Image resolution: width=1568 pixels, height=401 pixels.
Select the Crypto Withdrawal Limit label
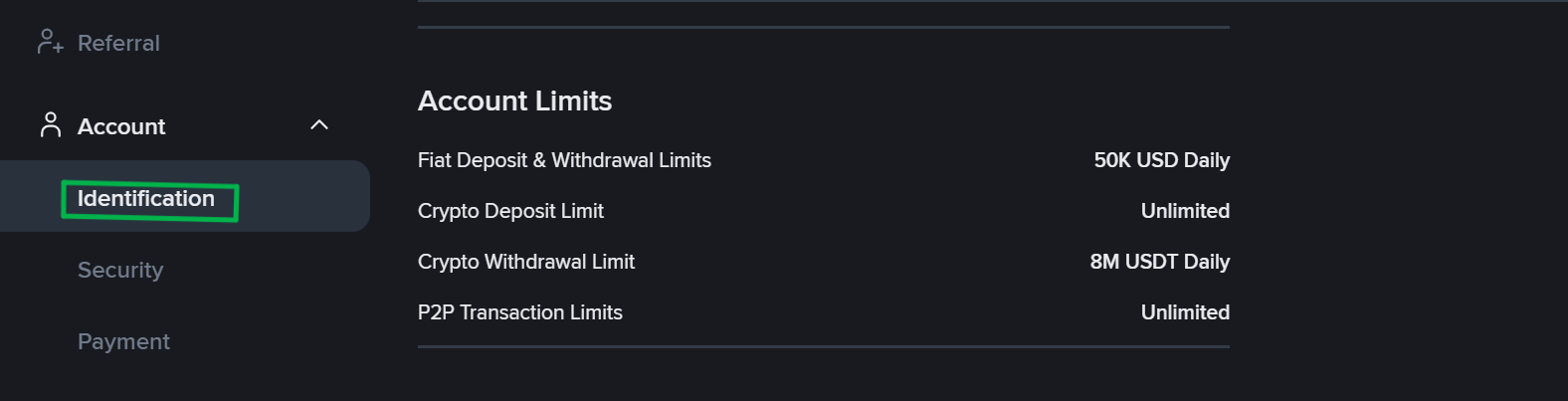(x=525, y=262)
